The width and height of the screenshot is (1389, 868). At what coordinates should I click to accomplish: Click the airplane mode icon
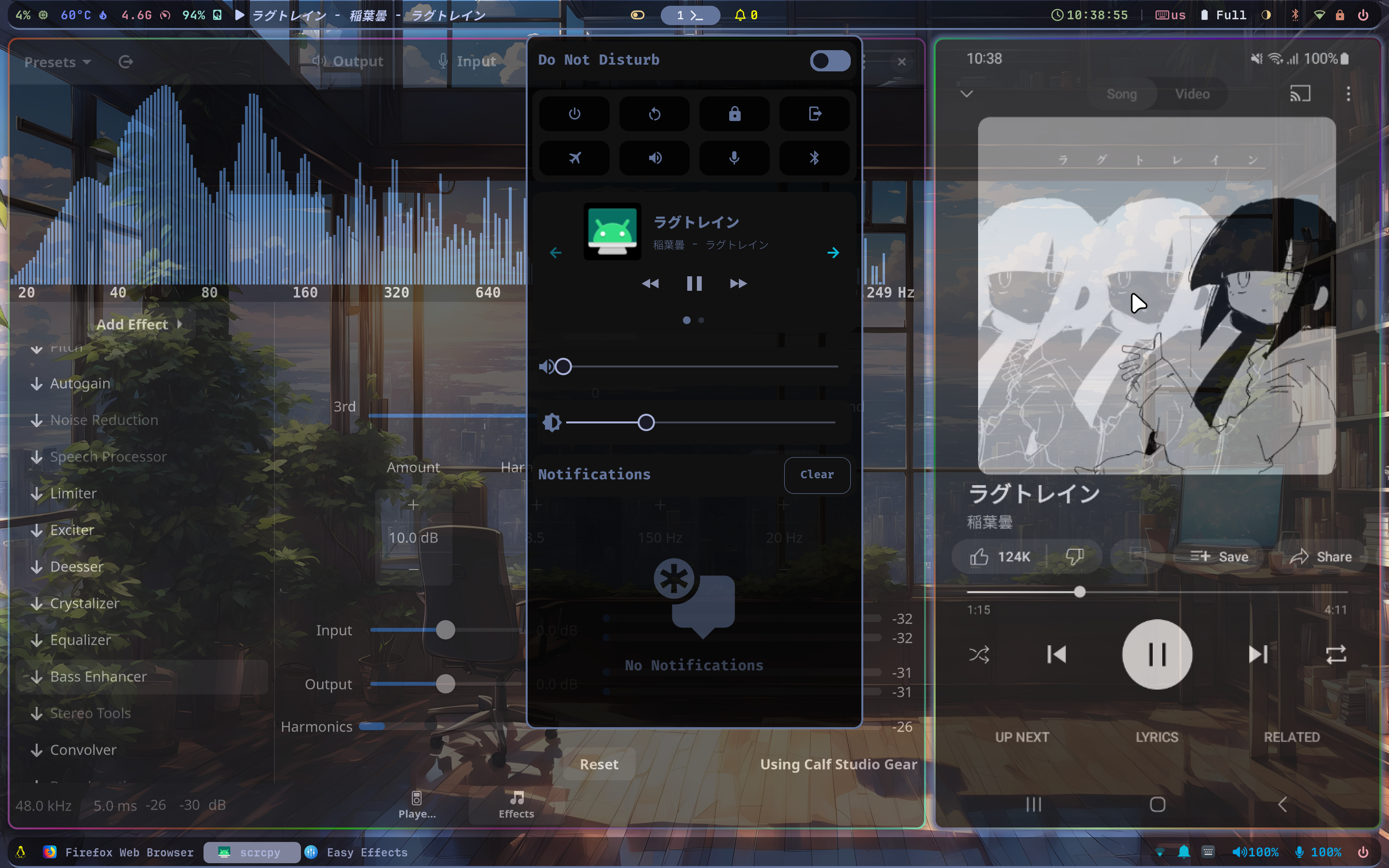click(x=575, y=157)
